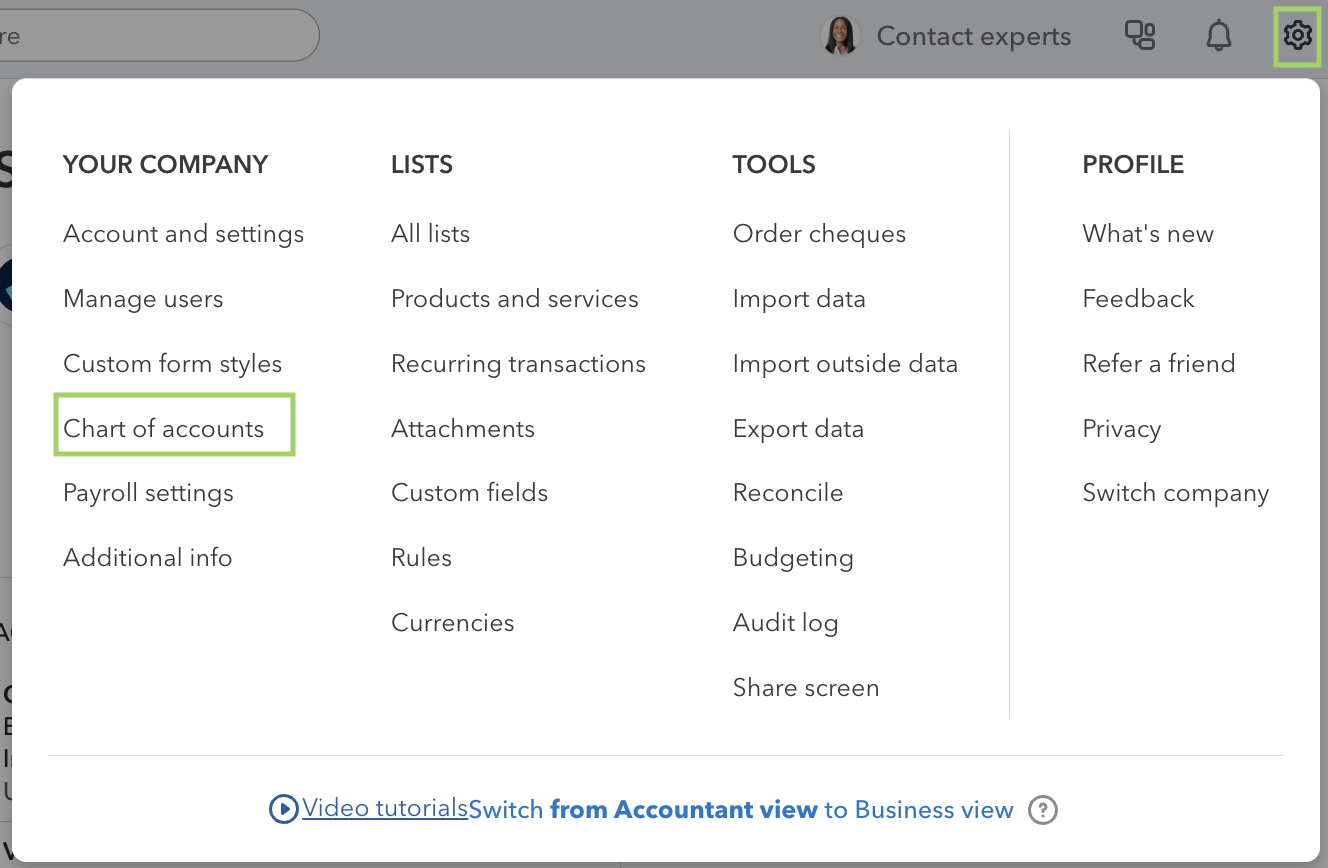Open What's new

1148,234
